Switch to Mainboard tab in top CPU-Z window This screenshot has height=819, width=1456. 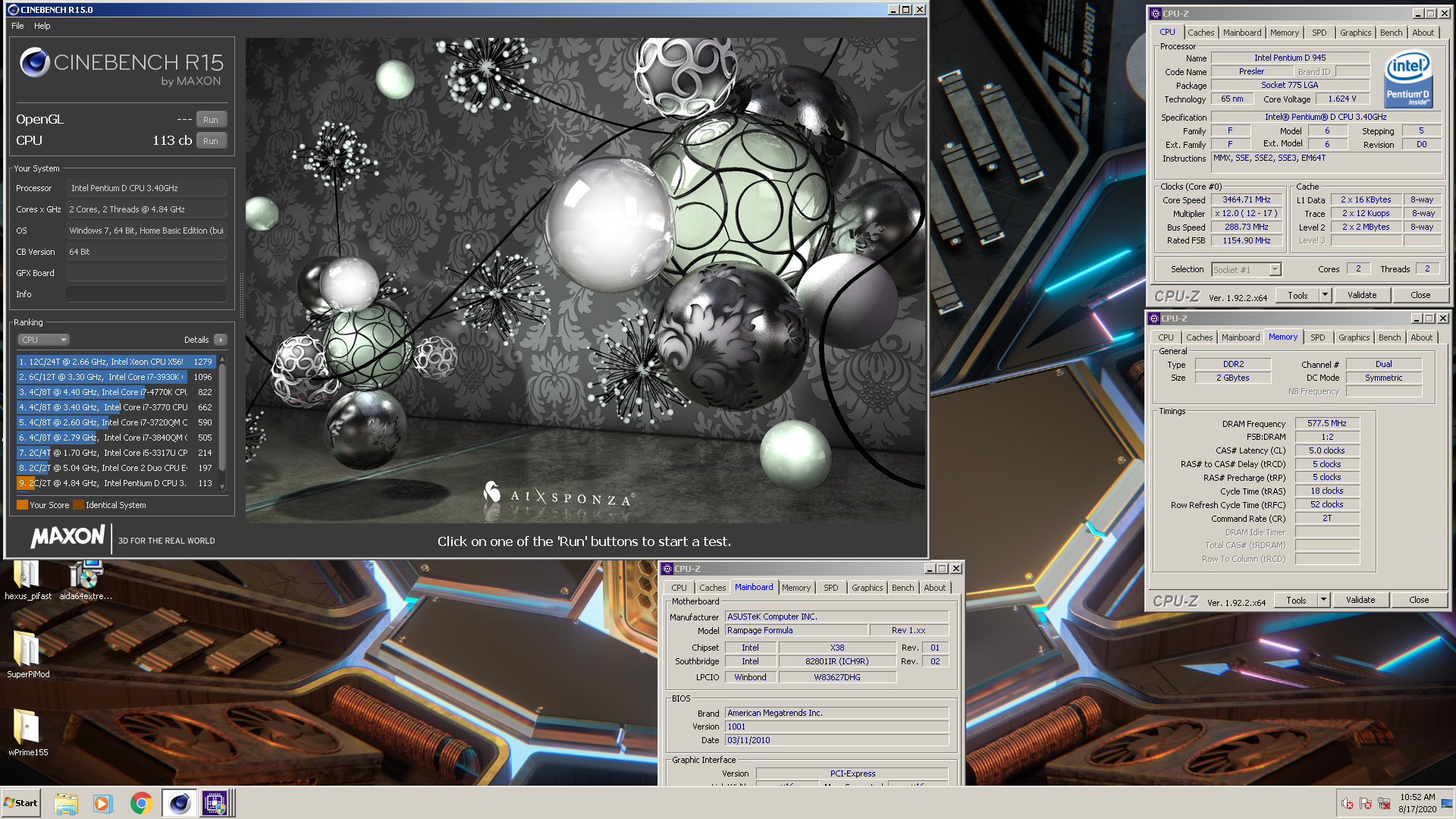pyautogui.click(x=1242, y=33)
